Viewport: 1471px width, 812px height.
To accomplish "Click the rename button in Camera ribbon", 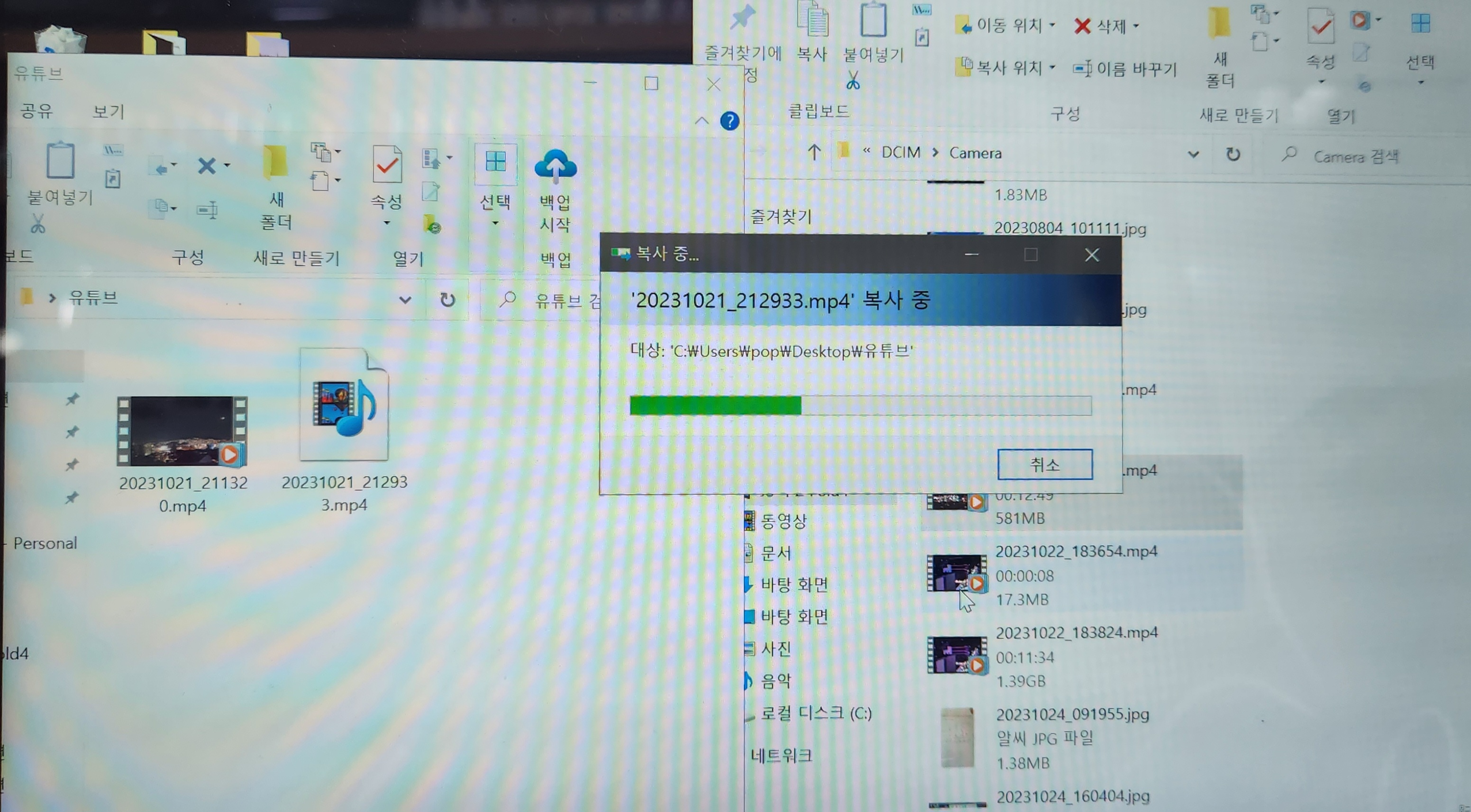I will tap(1125, 69).
